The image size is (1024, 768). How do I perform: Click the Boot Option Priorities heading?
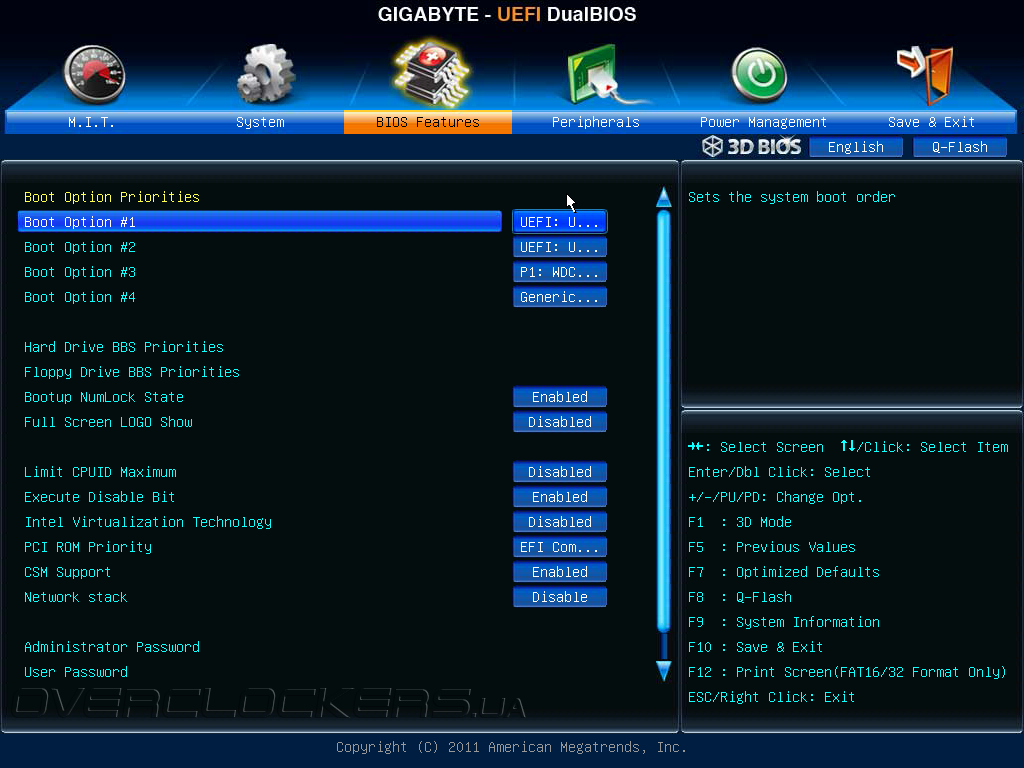tap(112, 197)
